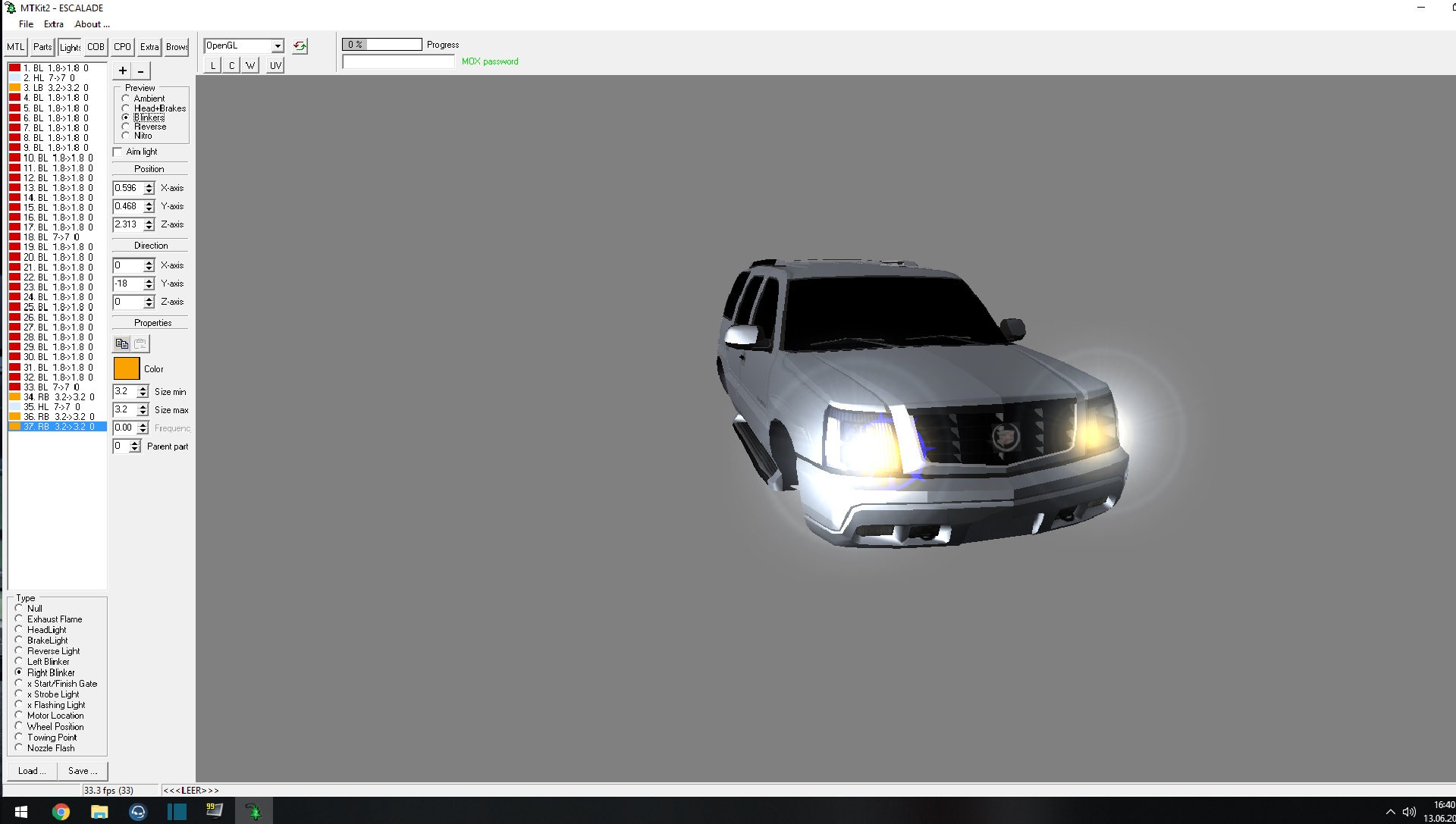Enable the Aim light checkbox
The width and height of the screenshot is (1456, 824).
118,152
